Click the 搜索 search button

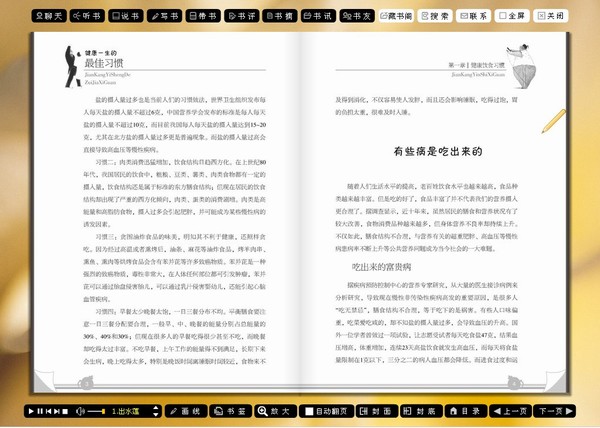click(435, 16)
